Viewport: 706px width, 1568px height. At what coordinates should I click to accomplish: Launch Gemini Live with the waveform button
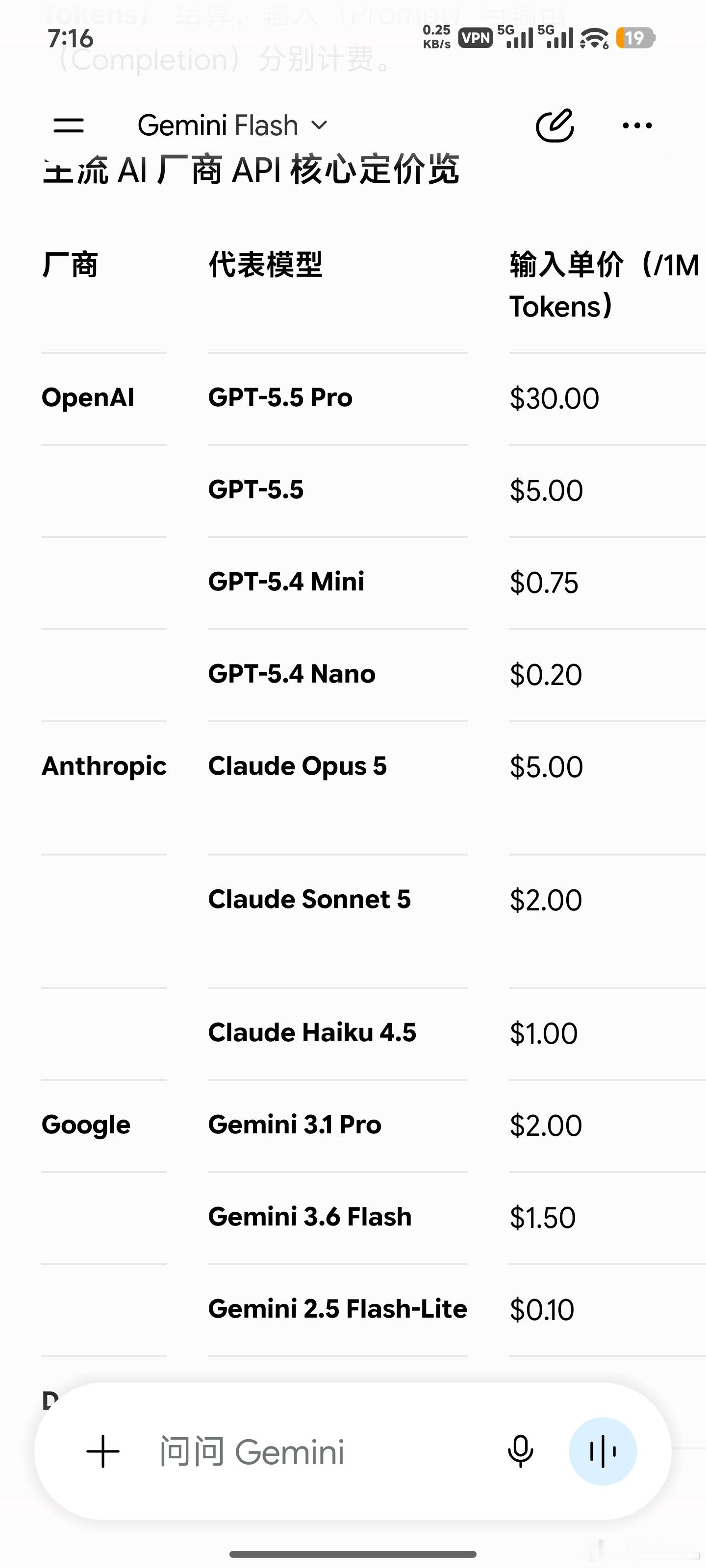click(x=603, y=1452)
